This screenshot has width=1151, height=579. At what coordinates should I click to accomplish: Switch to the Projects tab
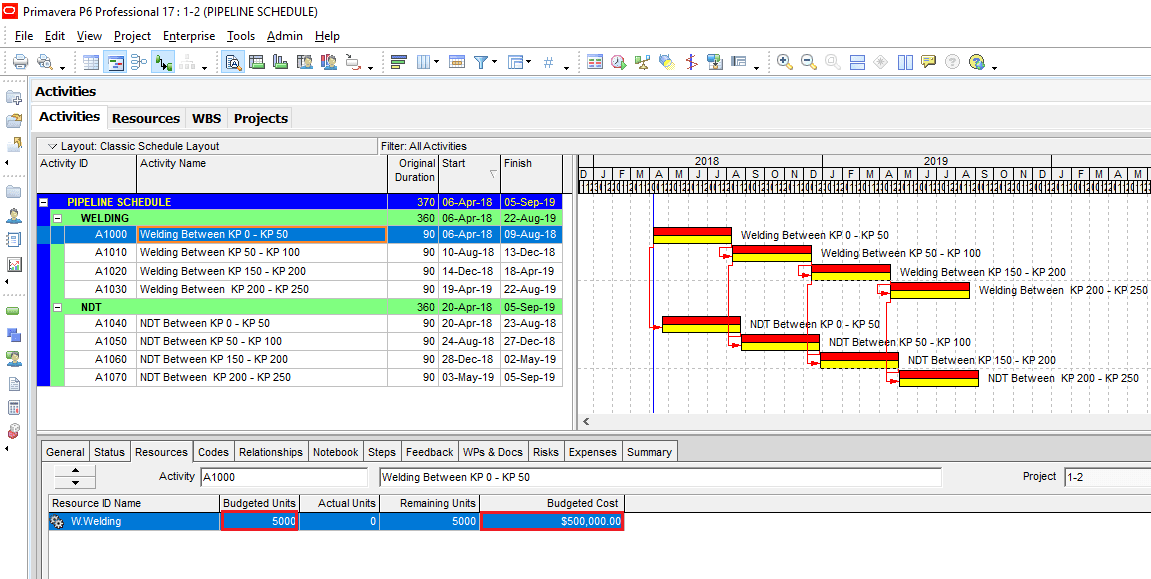click(261, 118)
